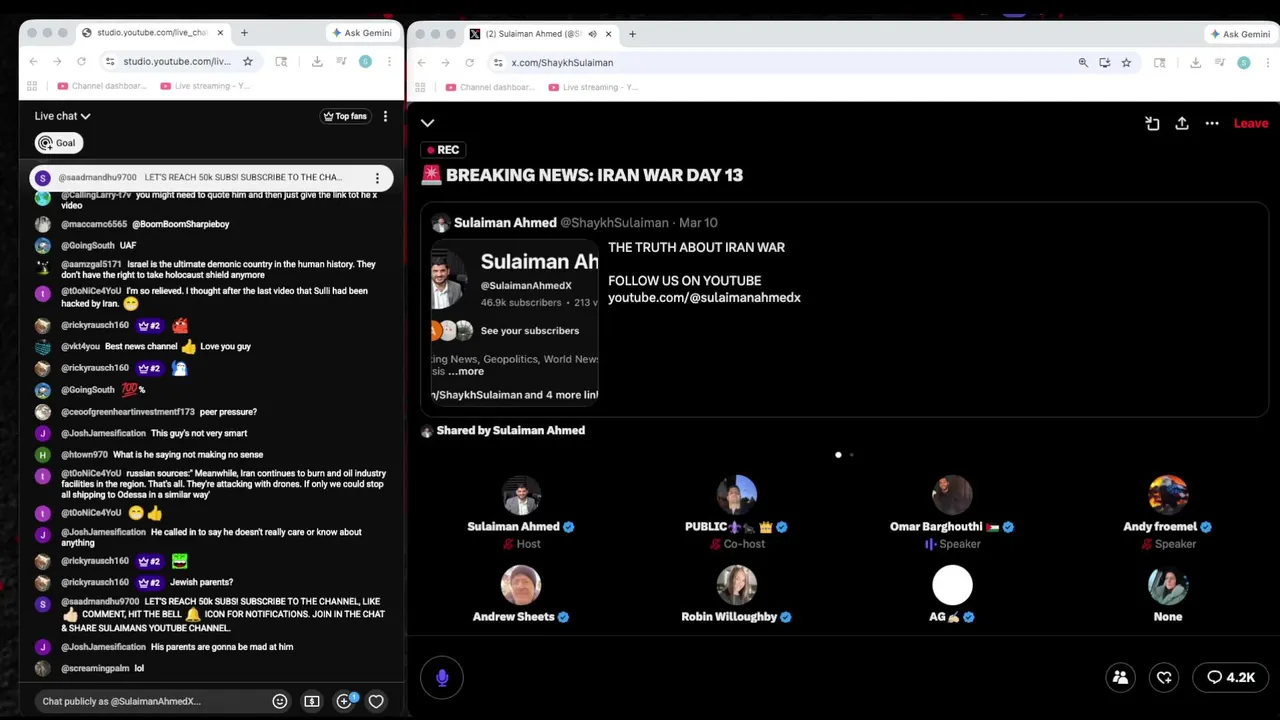Click zoom magnifier icon in X address bar
Viewport: 1280px width, 720px height.
coord(1083,62)
